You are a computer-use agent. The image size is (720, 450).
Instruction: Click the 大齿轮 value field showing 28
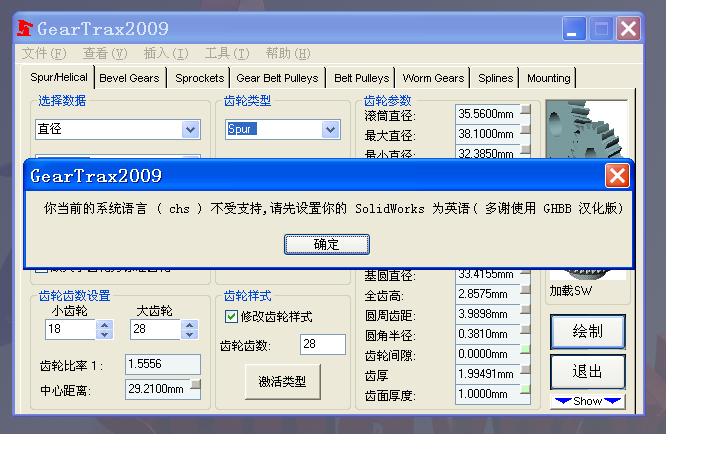click(156, 329)
